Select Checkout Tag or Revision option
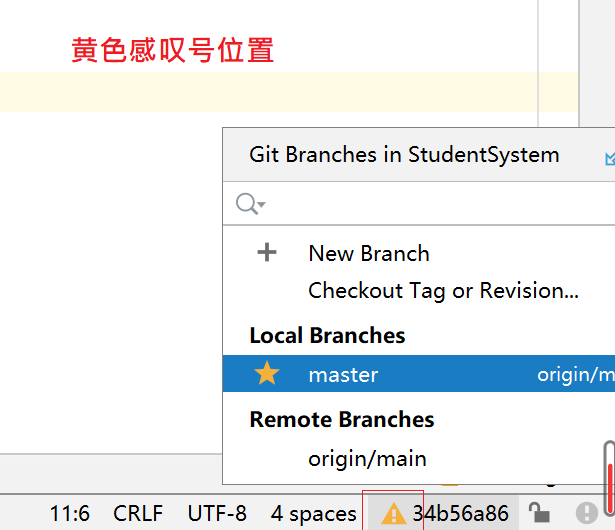The height and width of the screenshot is (530, 615). coord(443,291)
